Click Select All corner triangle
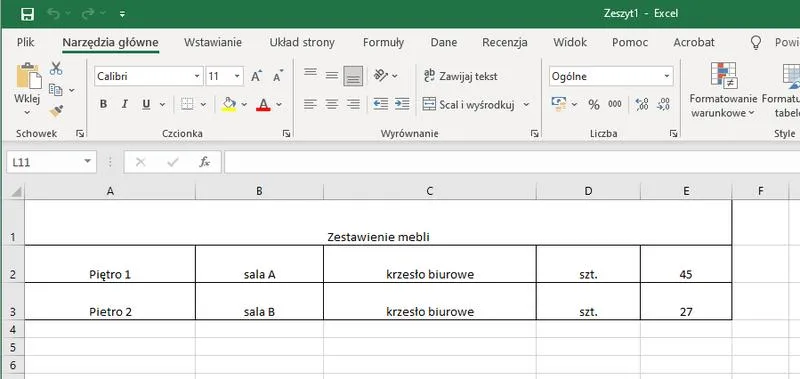 pos(16,192)
